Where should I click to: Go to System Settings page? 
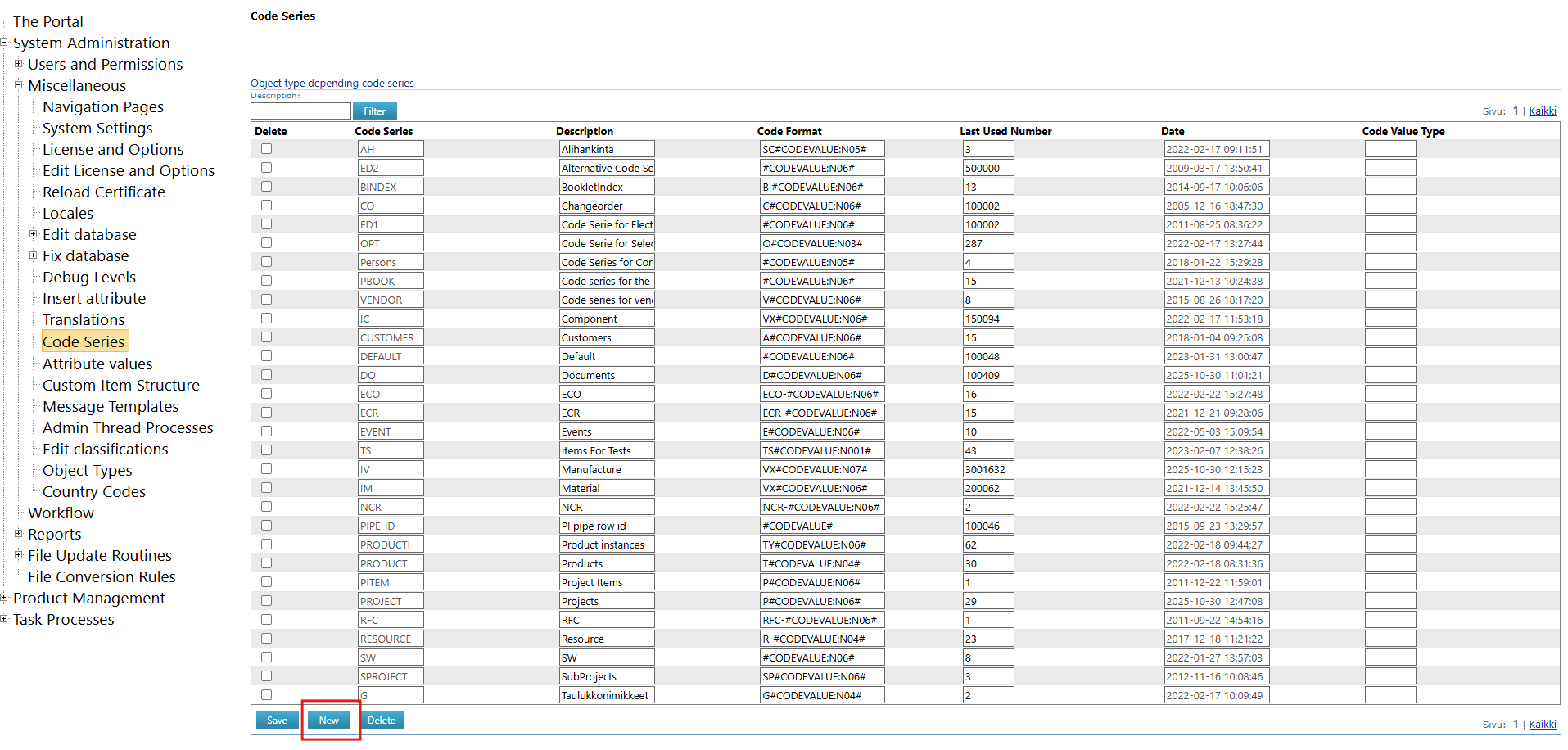tap(97, 129)
